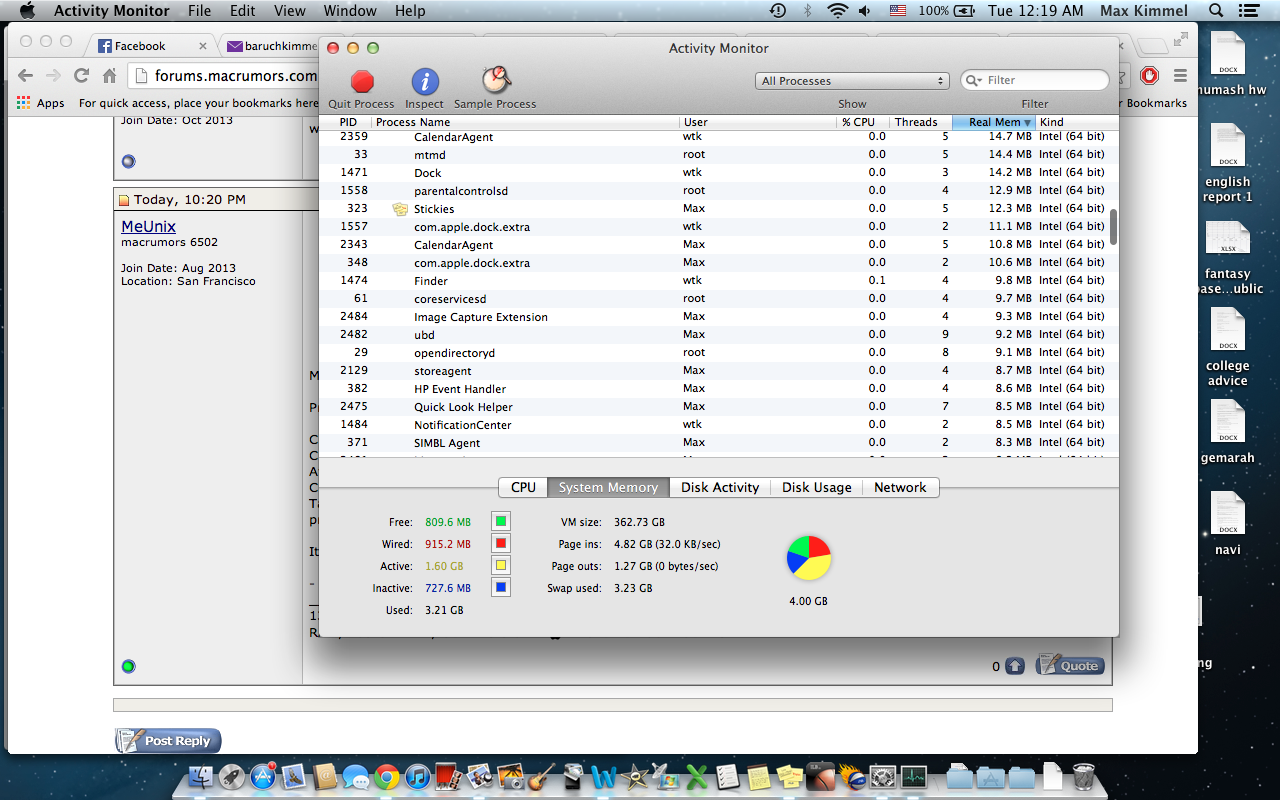Open GarageBand guitar icon in the Dock
The width and height of the screenshot is (1280, 800).
click(541, 776)
